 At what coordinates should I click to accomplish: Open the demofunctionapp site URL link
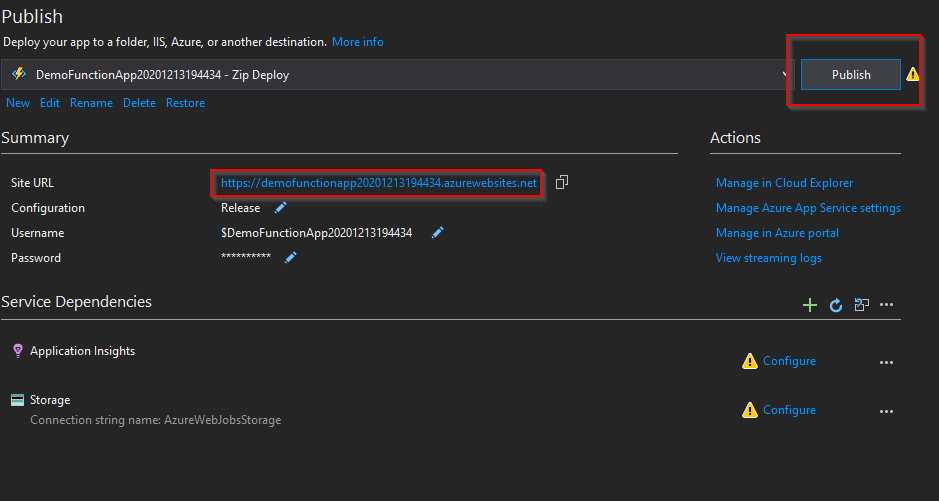tap(378, 183)
